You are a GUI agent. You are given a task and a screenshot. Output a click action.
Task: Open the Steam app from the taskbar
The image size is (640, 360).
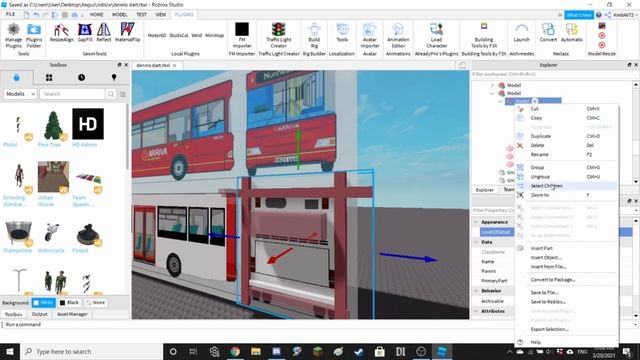click(359, 351)
